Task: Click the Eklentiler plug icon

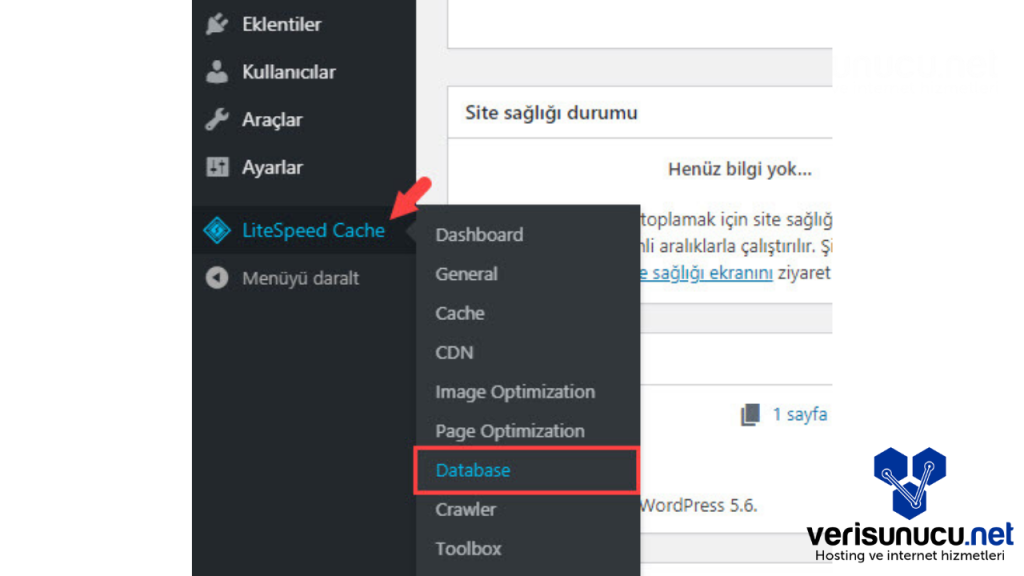Action: [217, 24]
